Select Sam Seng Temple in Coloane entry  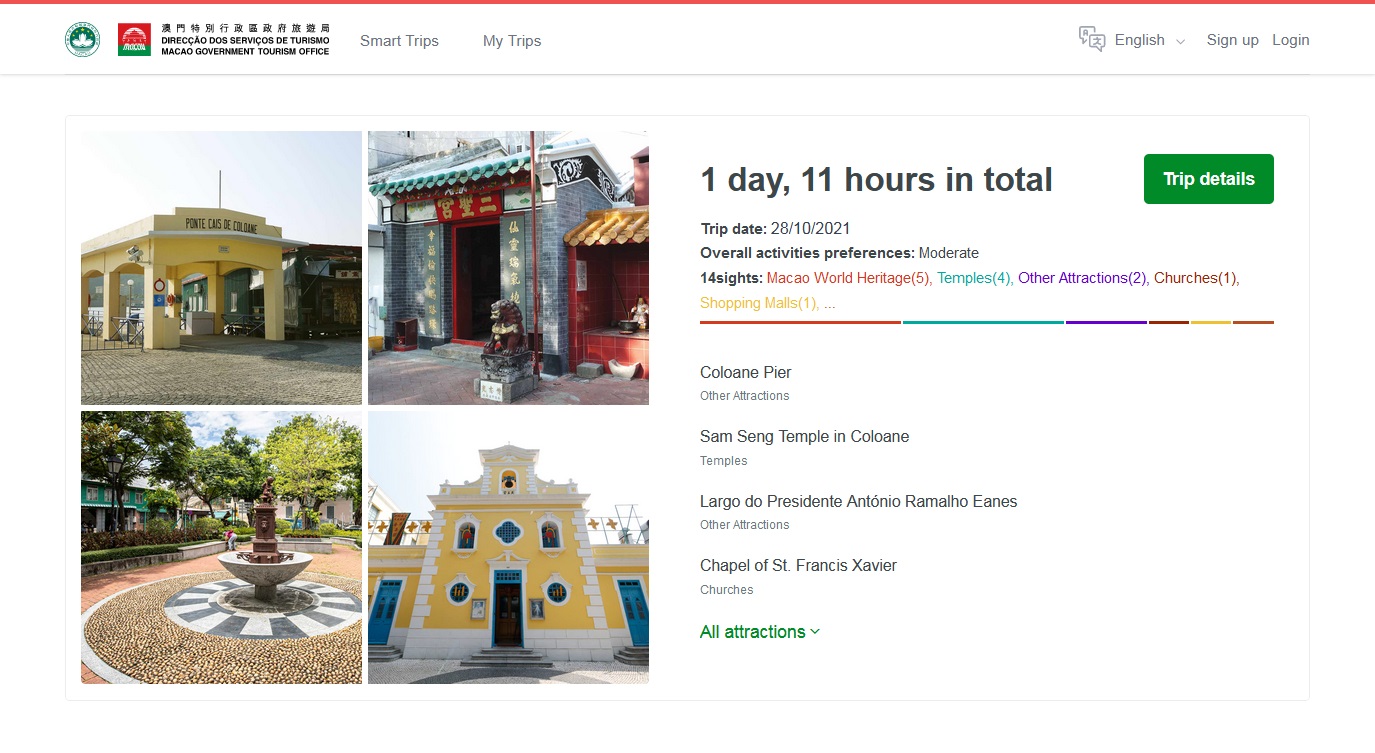coord(804,437)
